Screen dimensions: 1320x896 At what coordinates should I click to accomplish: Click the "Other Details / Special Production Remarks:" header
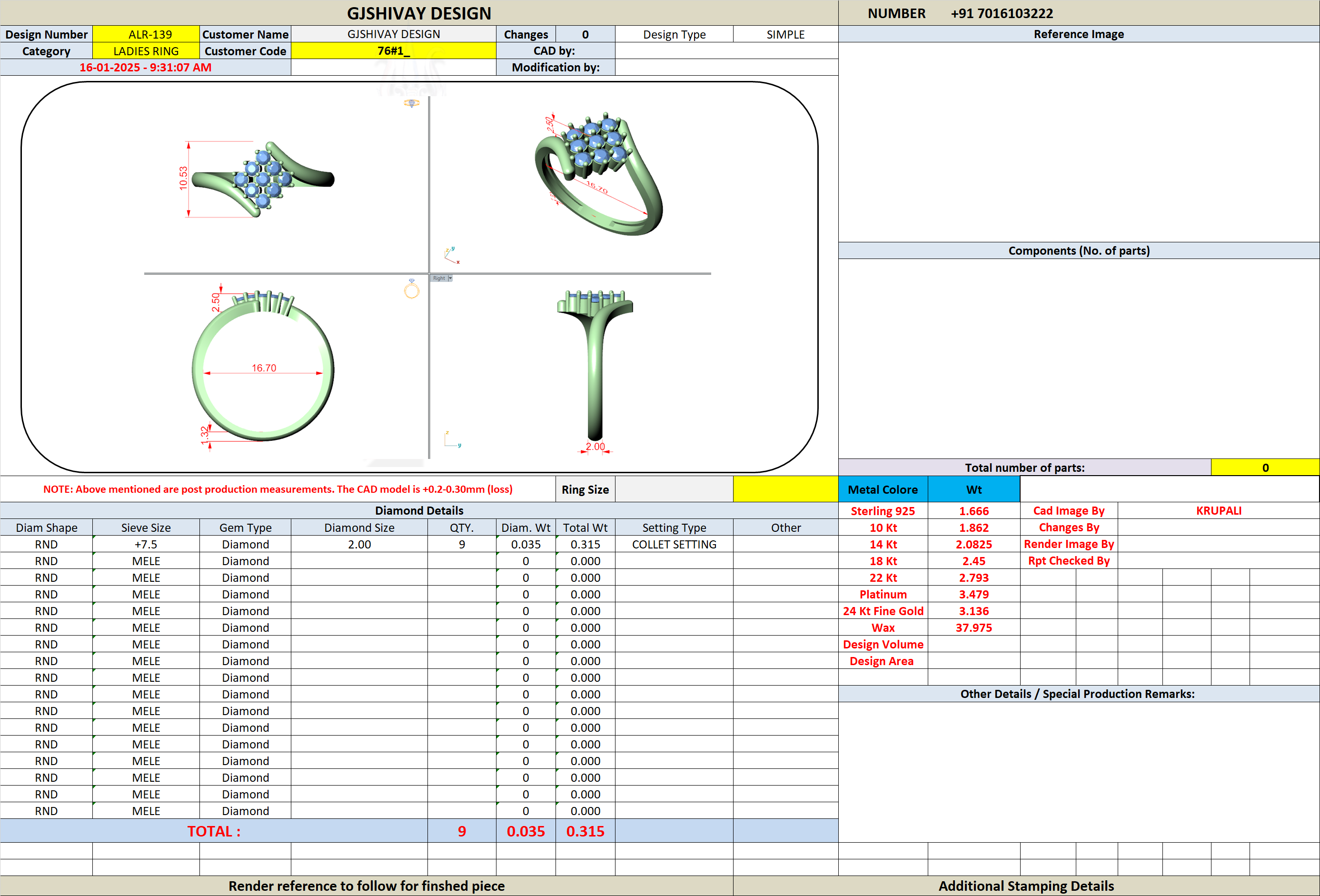1078,694
